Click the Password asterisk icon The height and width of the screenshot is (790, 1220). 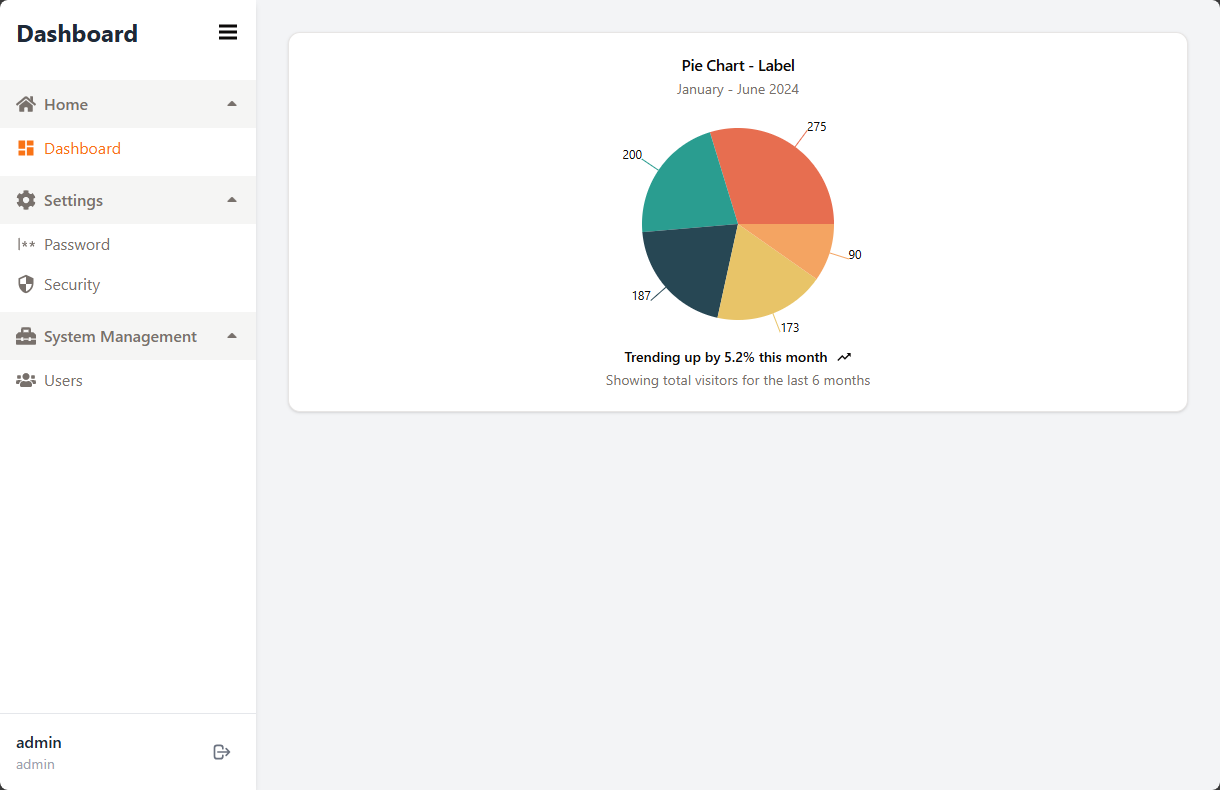click(x=26, y=244)
